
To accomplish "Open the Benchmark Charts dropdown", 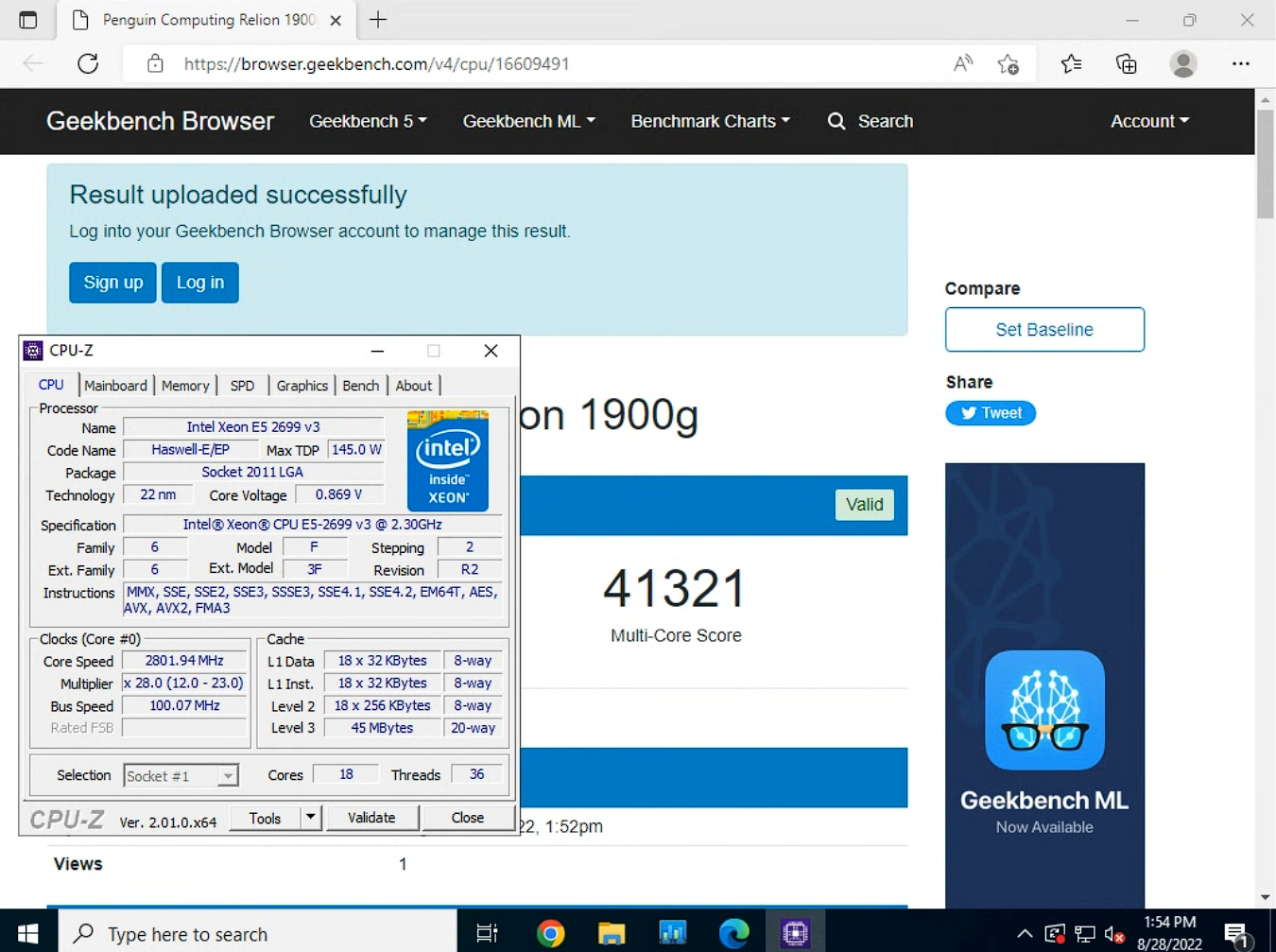I will [711, 121].
